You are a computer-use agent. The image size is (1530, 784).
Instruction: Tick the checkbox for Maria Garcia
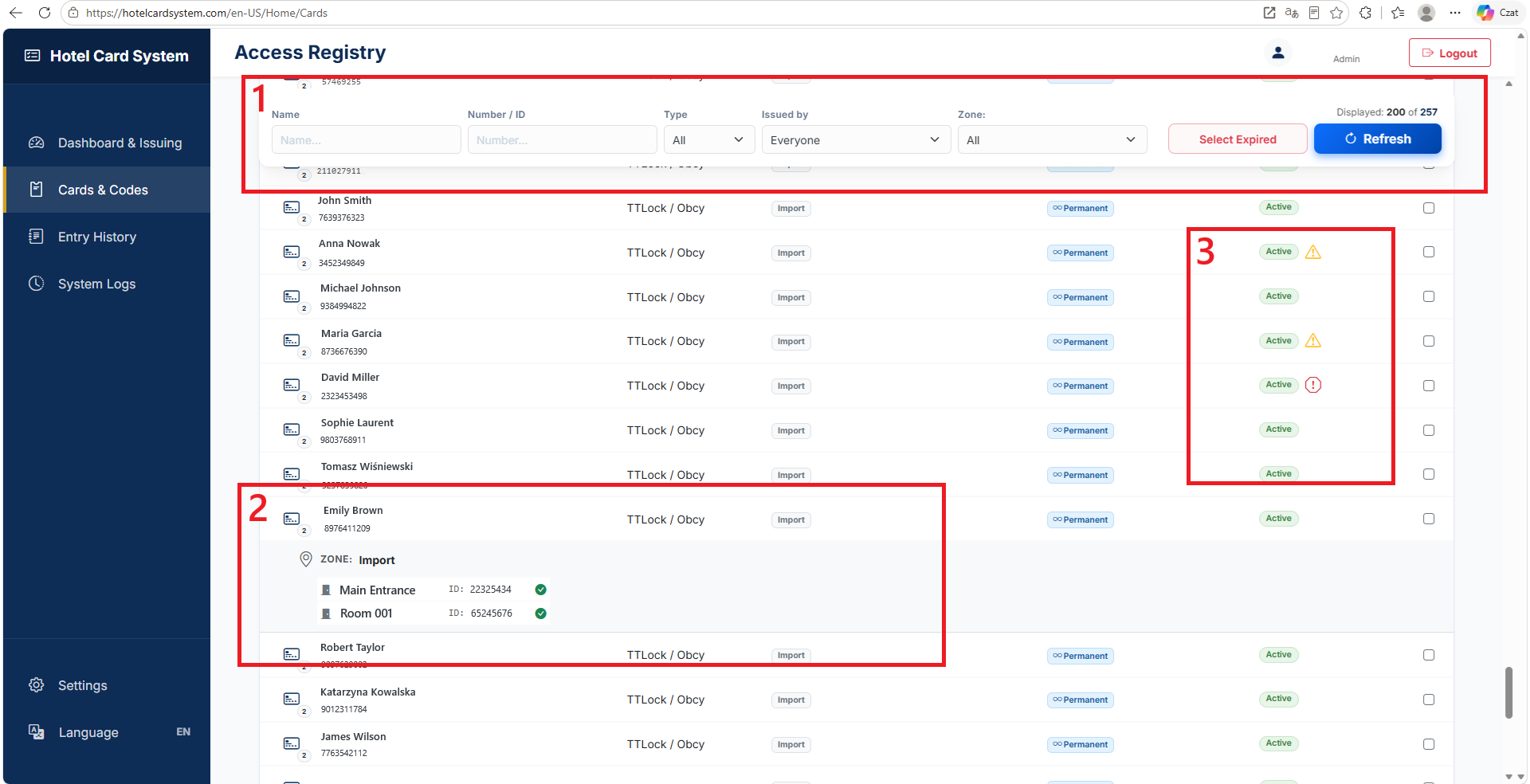(x=1429, y=341)
